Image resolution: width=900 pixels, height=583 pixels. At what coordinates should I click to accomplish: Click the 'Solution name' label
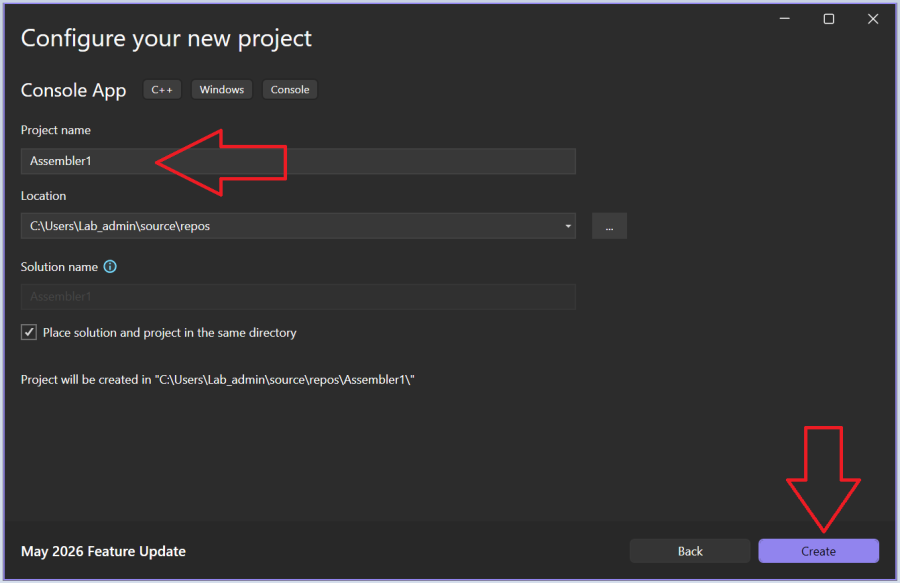coord(59,267)
